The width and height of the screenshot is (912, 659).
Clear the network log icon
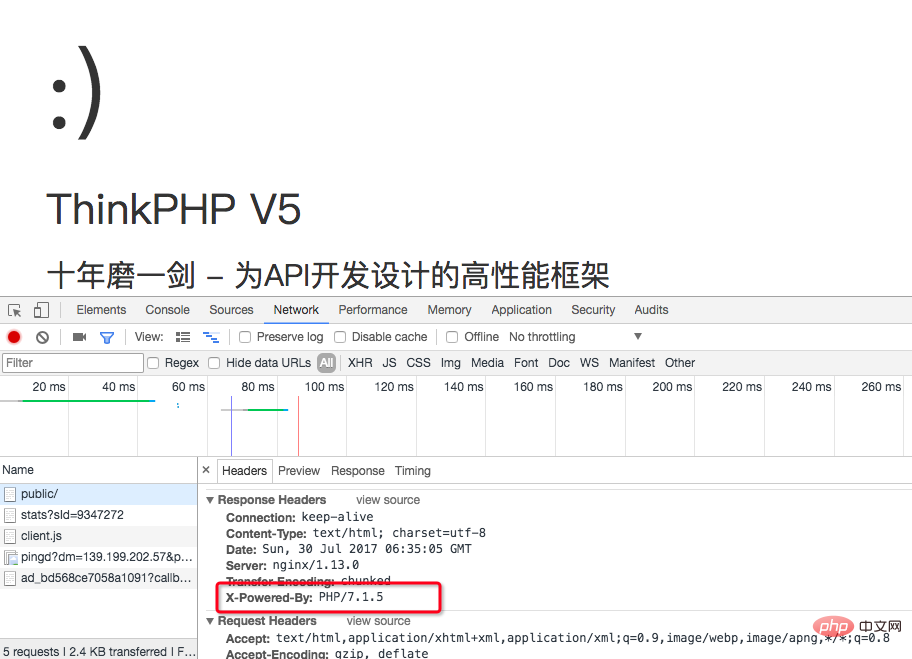pos(42,337)
